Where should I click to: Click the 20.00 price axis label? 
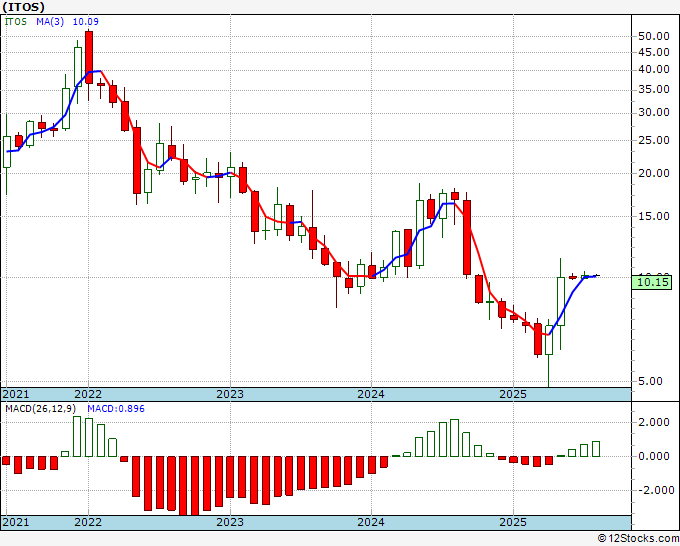click(654, 173)
